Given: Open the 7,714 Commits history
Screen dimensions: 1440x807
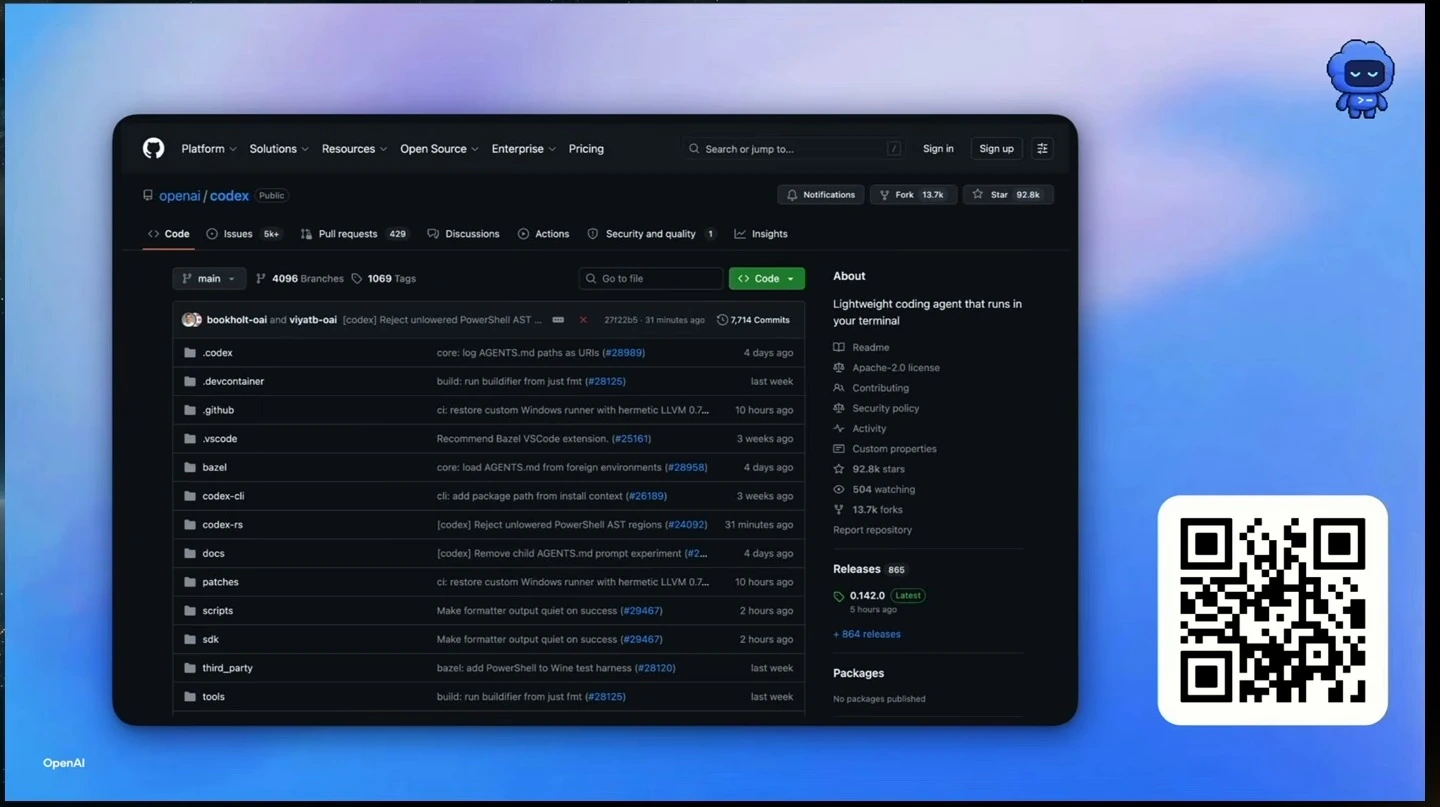Looking at the screenshot, I should click(754, 320).
